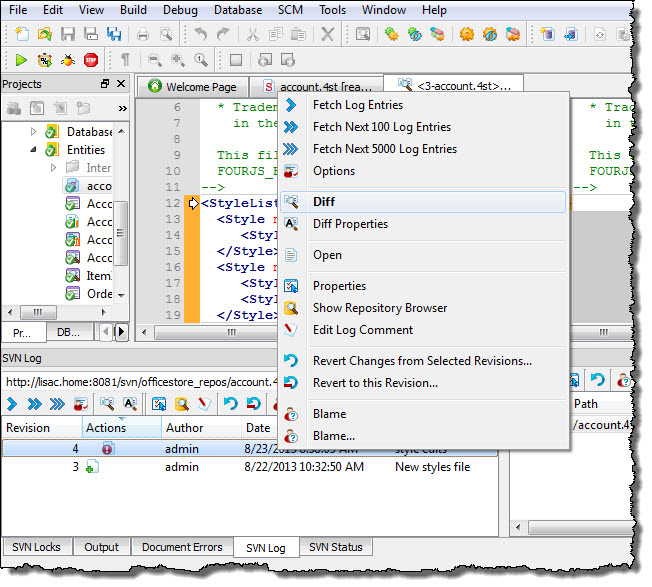Fetch next 5000 entries SVN Log toolbar icon
652x587 pixels.
coord(57,404)
